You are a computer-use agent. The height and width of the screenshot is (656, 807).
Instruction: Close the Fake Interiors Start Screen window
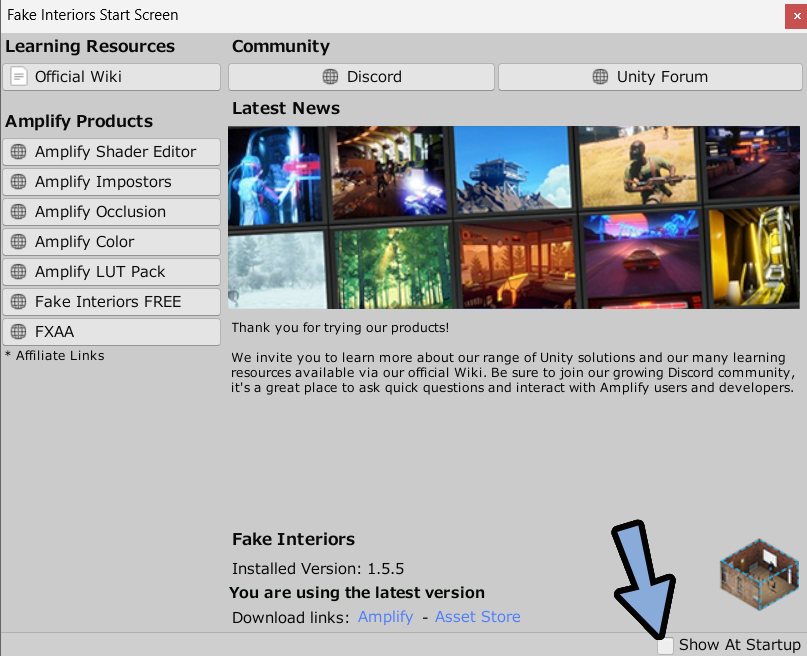coord(796,16)
